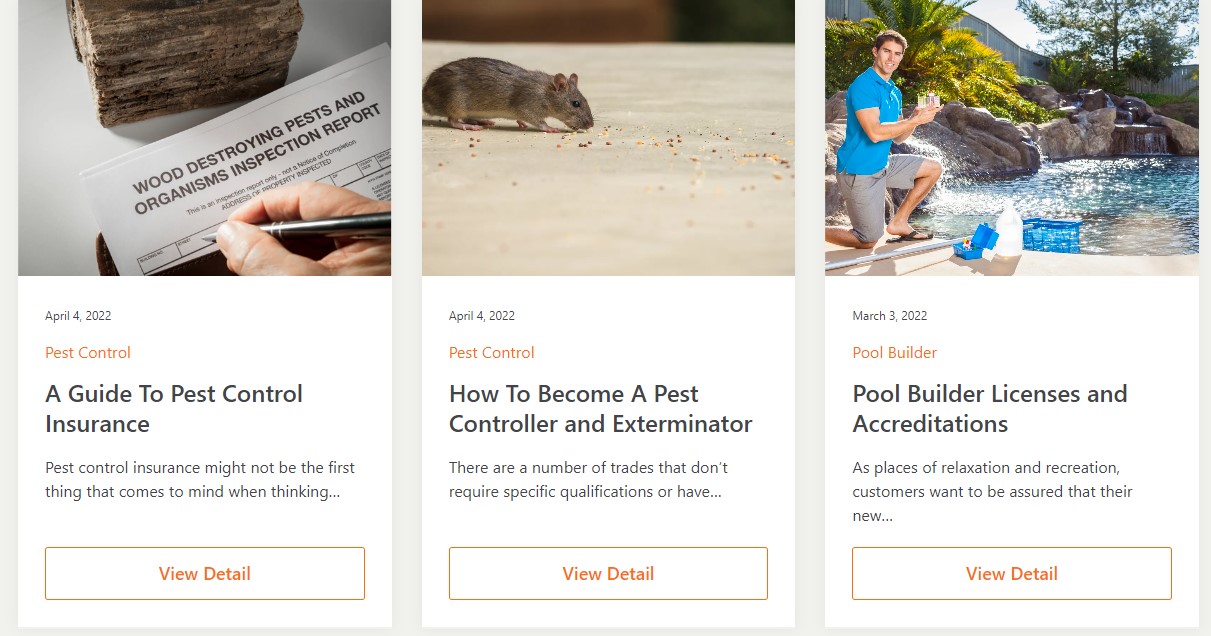Screen dimensions: 1211x636
Task: Open 'A Guide To Pest Control Insurance' title
Action: tap(174, 409)
